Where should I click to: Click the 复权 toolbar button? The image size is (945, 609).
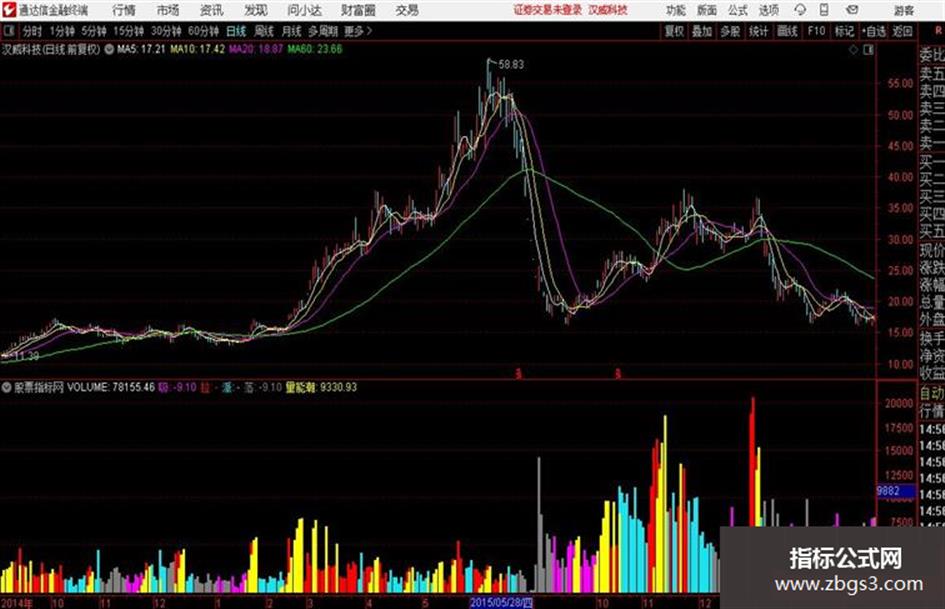674,31
